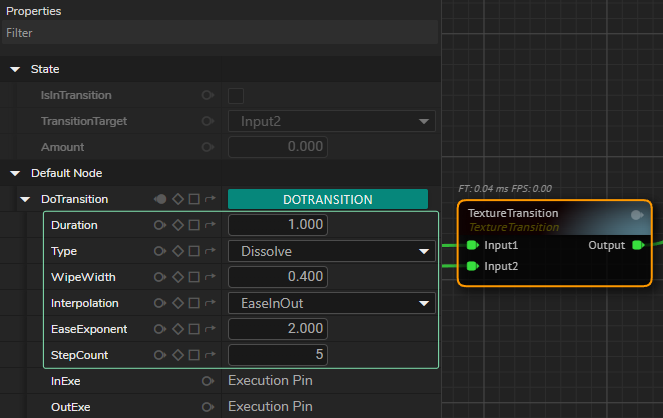The height and width of the screenshot is (418, 663).
Task: Click the Filter search field
Action: pos(220,33)
